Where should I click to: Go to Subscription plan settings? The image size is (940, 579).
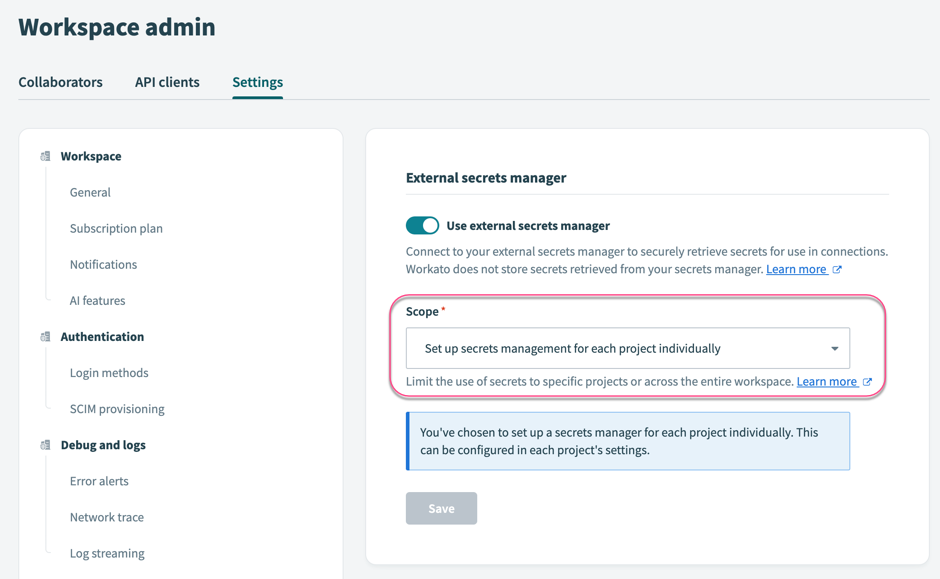pyautogui.click(x=116, y=228)
